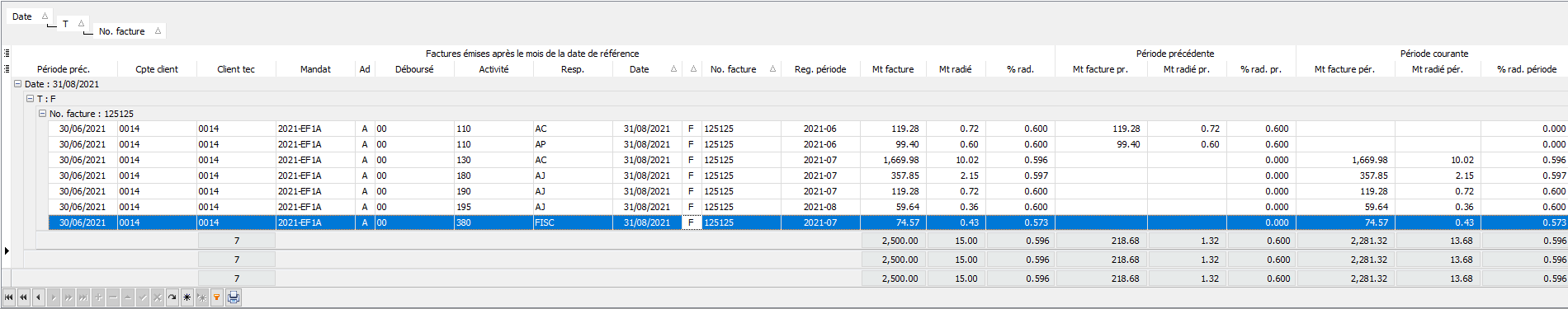Image resolution: width=1568 pixels, height=309 pixels.
Task: Click the AP responsible cell
Action: pyautogui.click(x=573, y=144)
